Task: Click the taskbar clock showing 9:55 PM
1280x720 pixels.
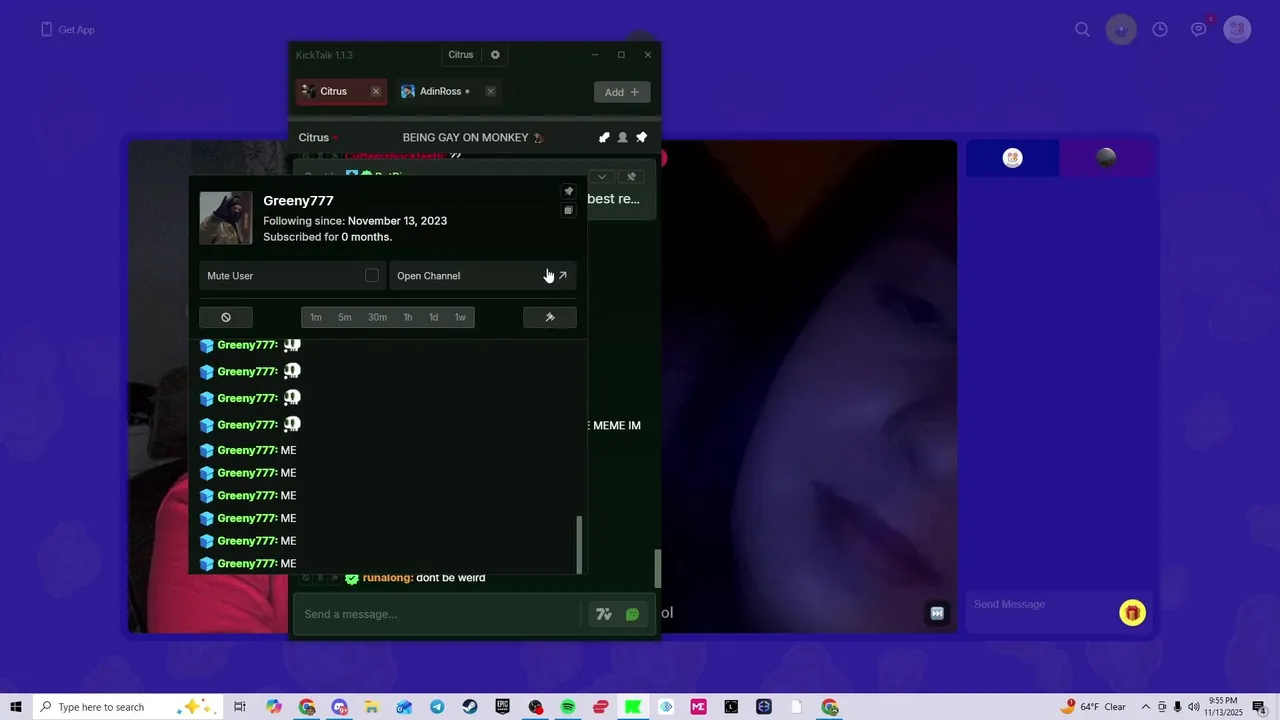Action: click(1223, 707)
